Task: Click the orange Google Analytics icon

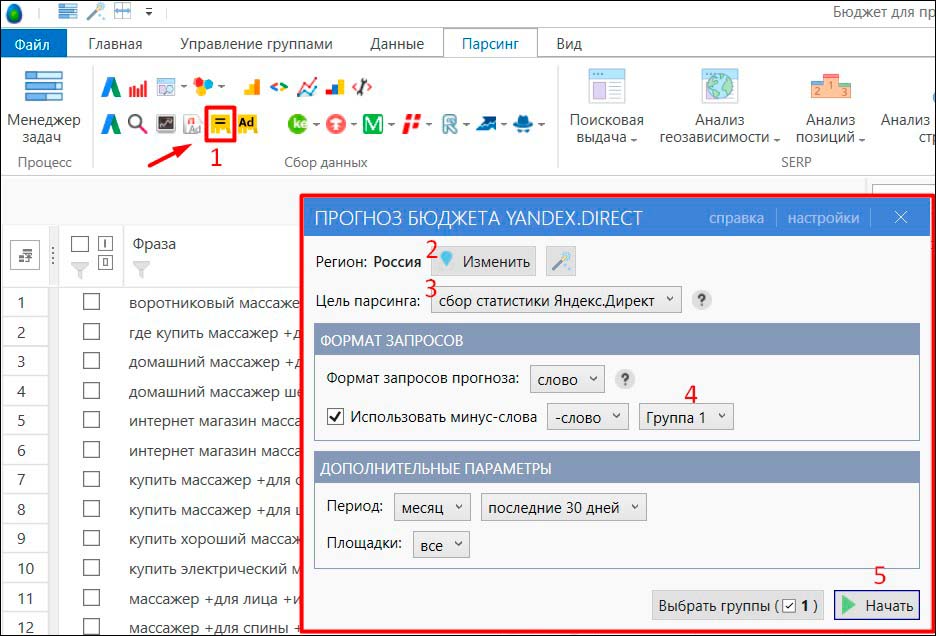Action: tap(252, 87)
